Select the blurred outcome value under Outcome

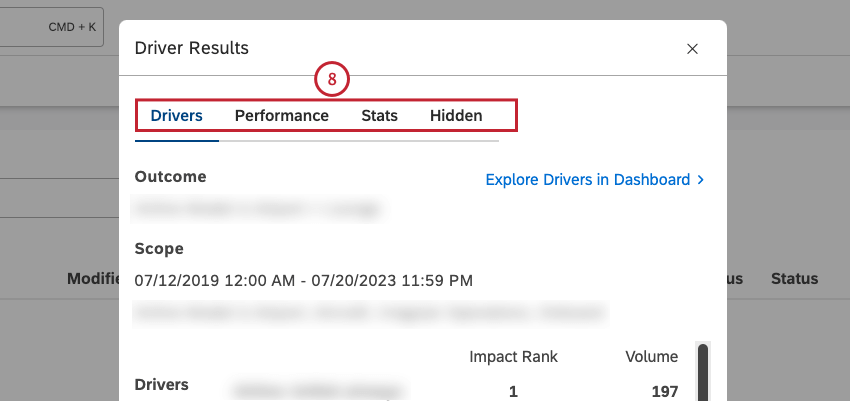[x=258, y=209]
